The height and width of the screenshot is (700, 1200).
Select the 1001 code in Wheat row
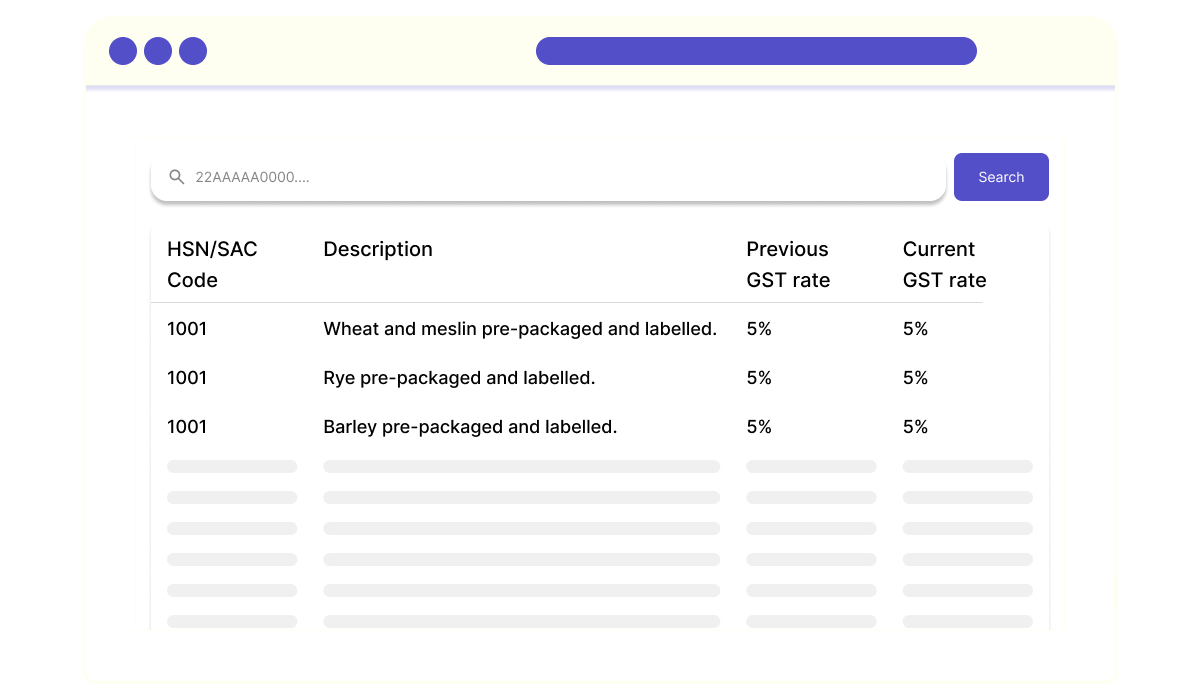(x=187, y=329)
